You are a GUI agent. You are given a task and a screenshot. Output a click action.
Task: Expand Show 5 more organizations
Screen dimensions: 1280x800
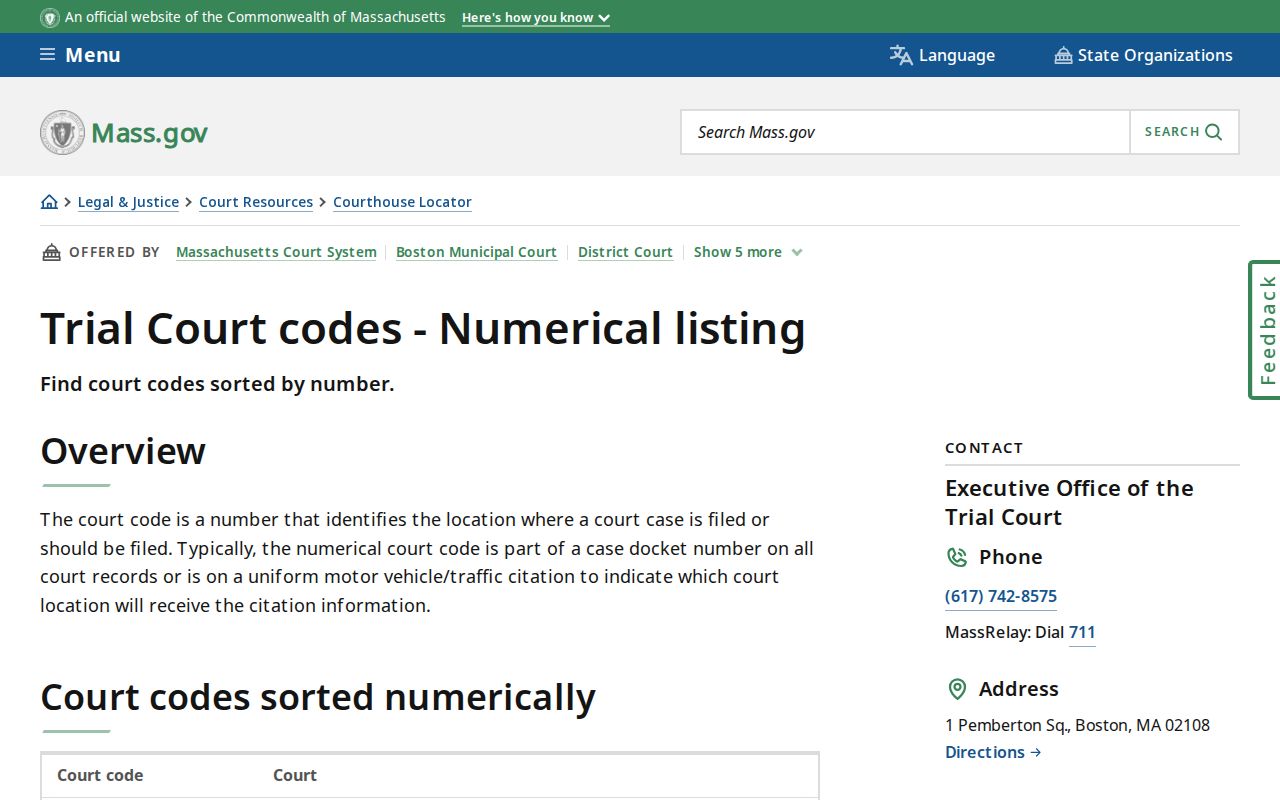748,252
